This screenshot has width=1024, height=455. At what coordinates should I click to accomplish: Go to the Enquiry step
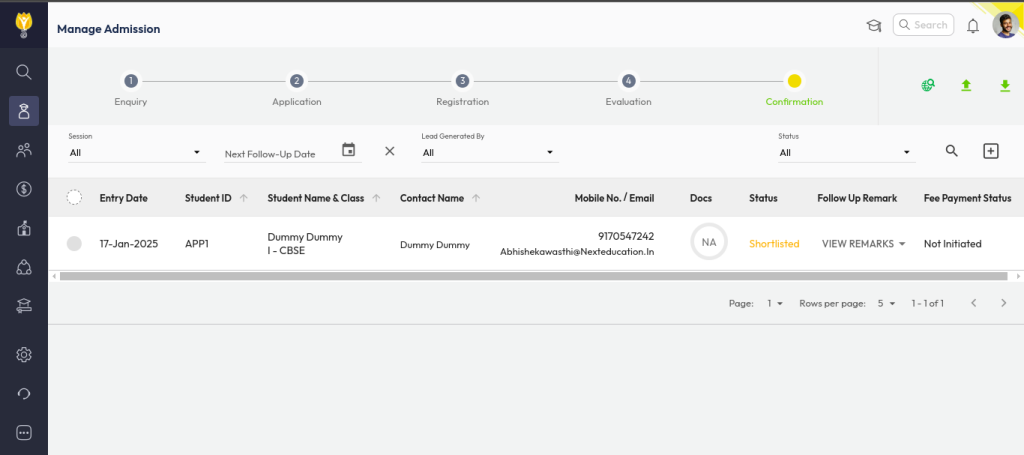coord(131,81)
